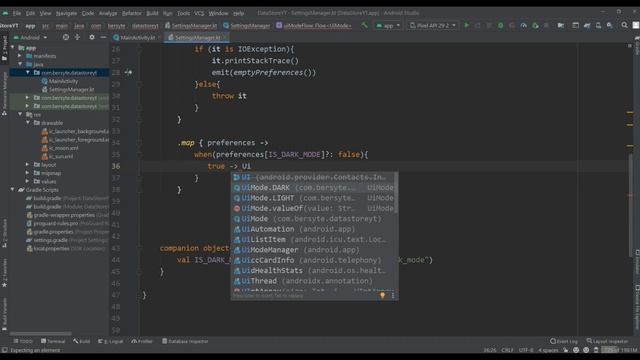Image resolution: width=640 pixels, height=360 pixels.
Task: Choose UiAutomation from completion list
Action: (x=313, y=229)
